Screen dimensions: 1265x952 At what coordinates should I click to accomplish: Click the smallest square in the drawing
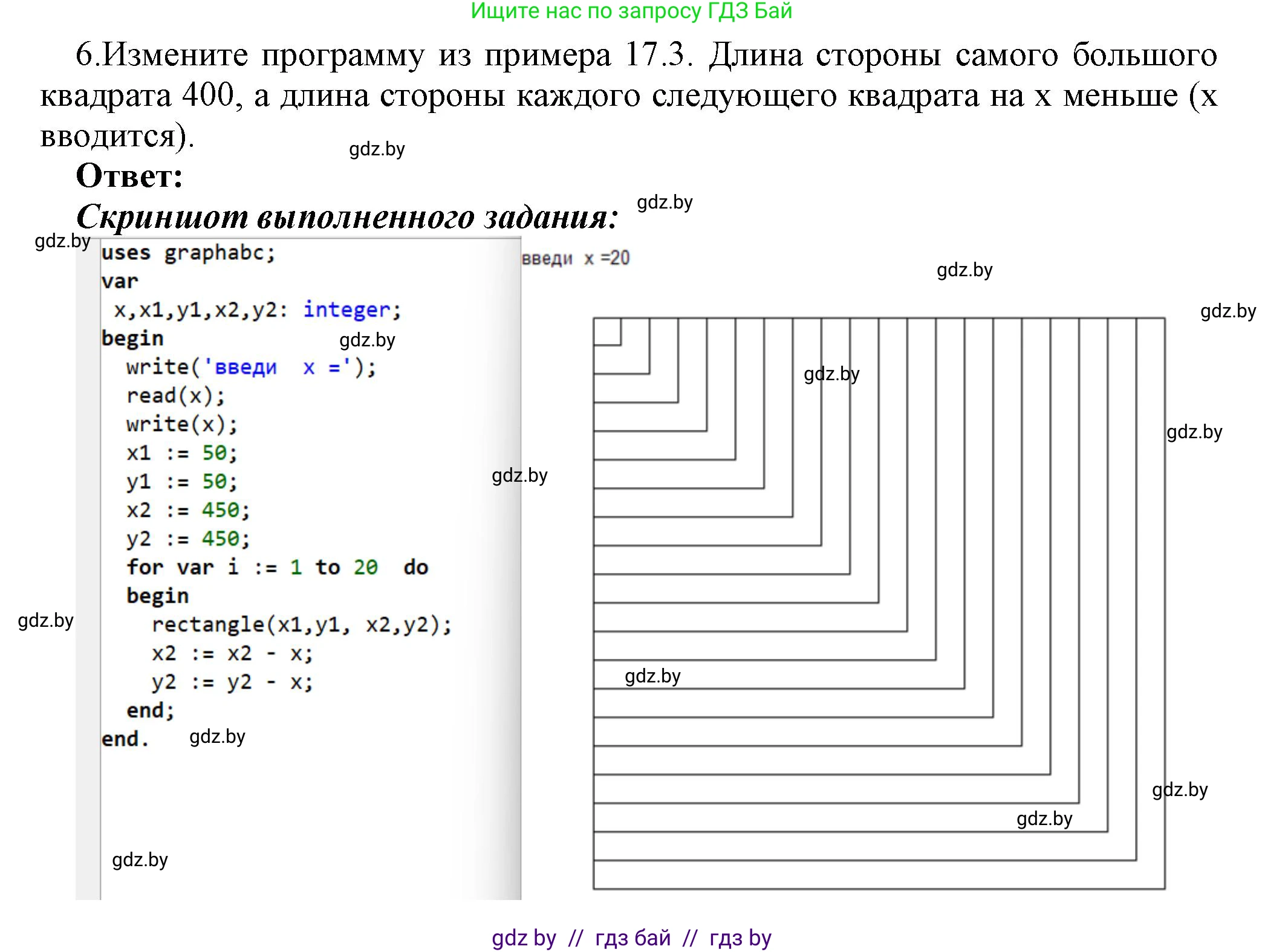click(607, 332)
